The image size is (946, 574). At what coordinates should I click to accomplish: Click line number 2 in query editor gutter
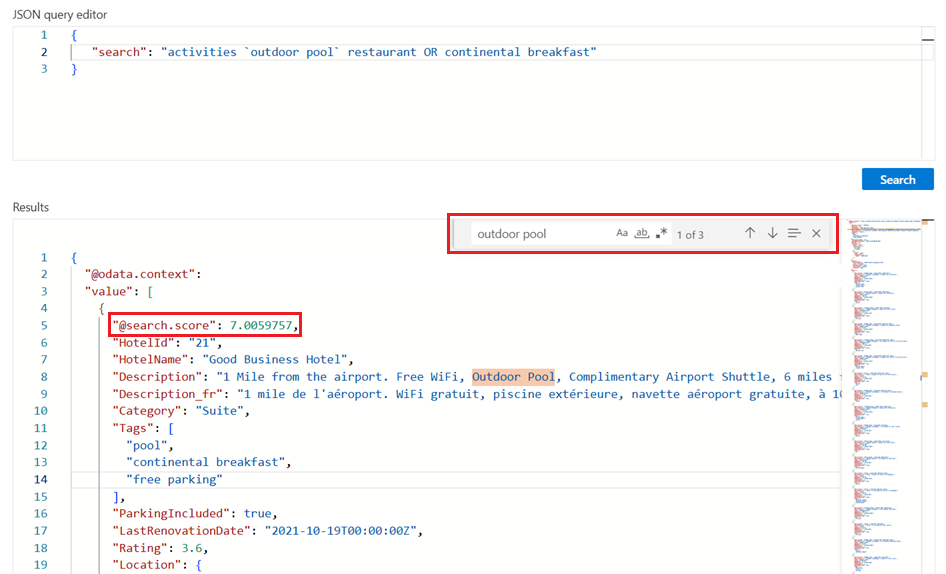click(44, 52)
